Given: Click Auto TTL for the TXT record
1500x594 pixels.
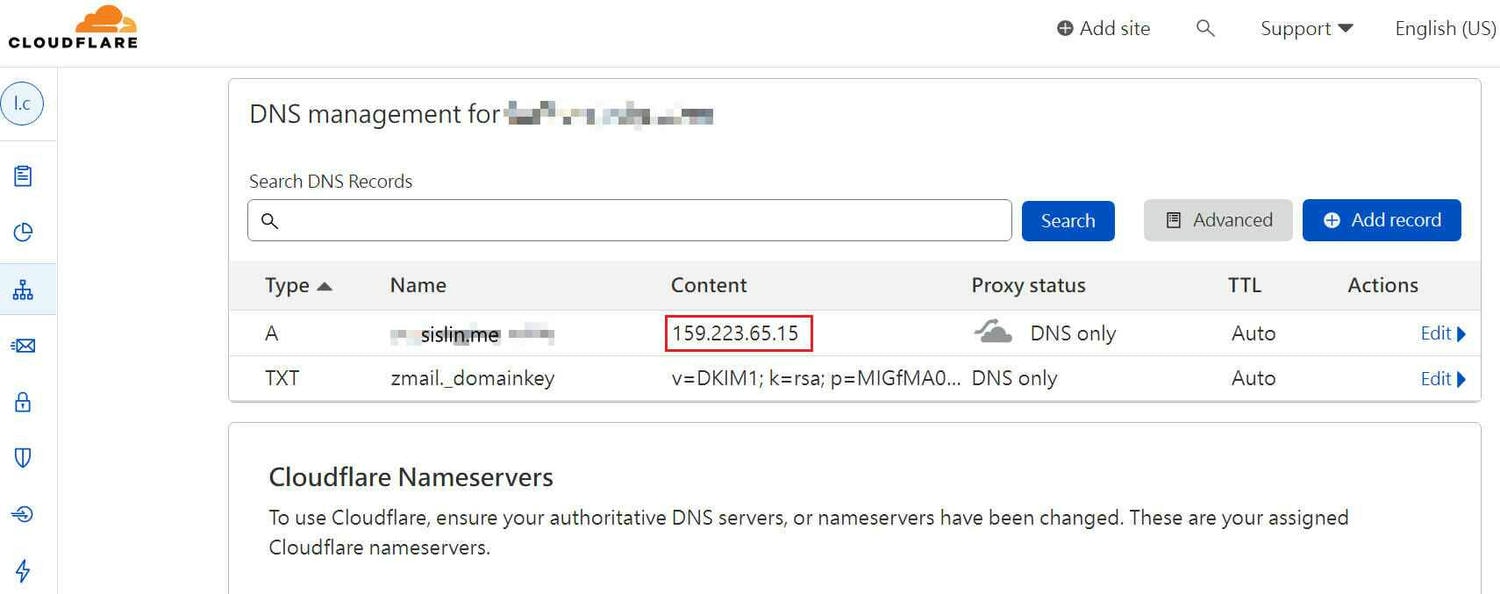Looking at the screenshot, I should point(1254,378).
